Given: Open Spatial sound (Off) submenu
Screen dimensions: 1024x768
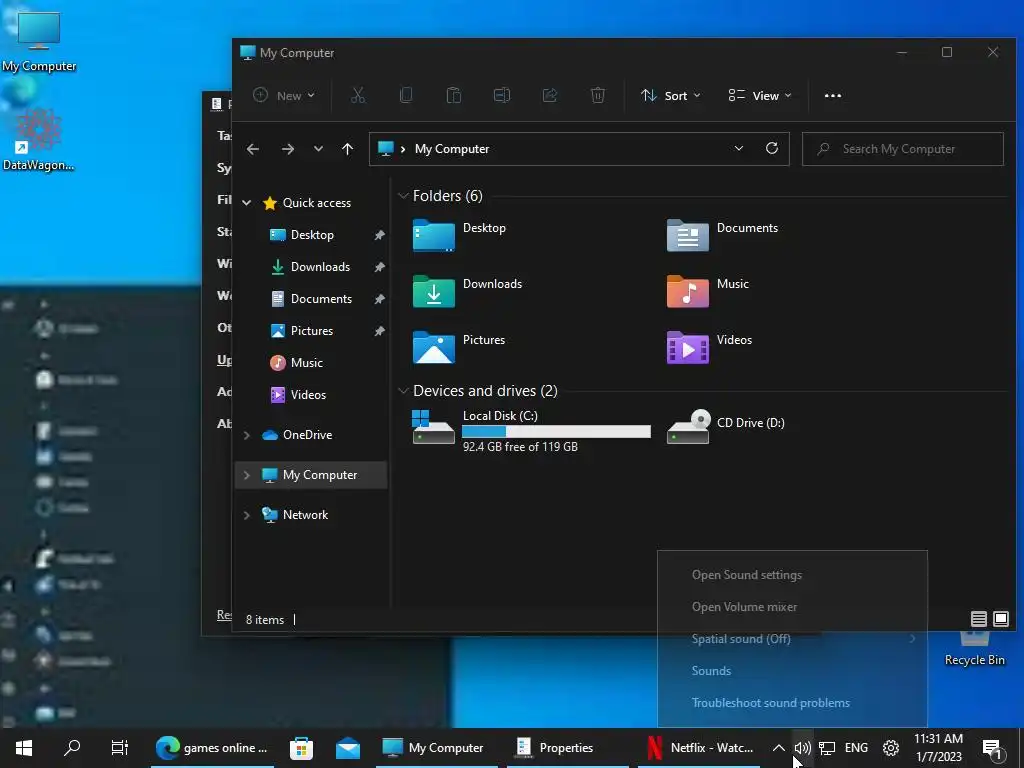Looking at the screenshot, I should tap(792, 639).
